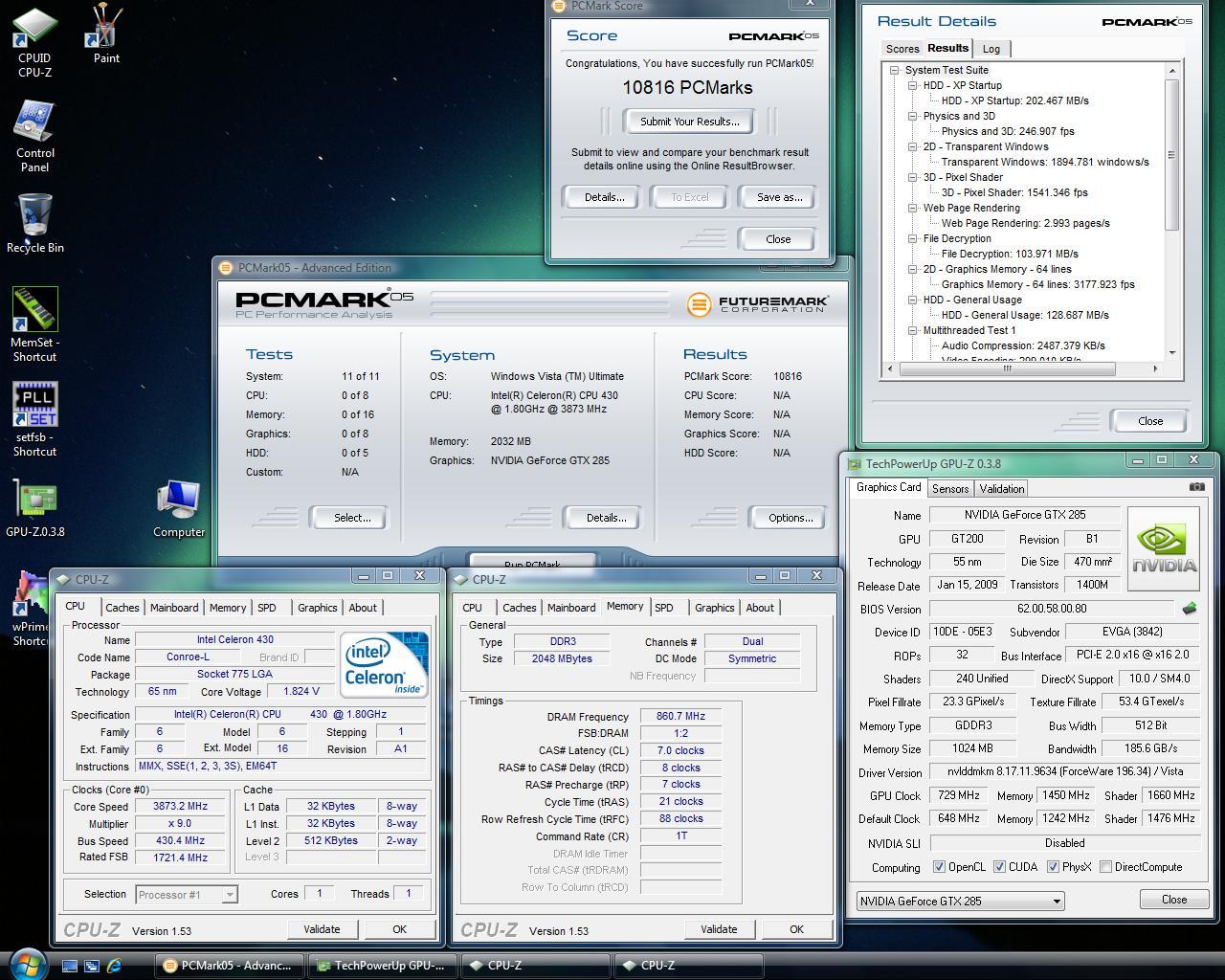This screenshot has width=1225, height=980.
Task: Collapse the 2D - Transparent Windows node
Action: point(913,146)
